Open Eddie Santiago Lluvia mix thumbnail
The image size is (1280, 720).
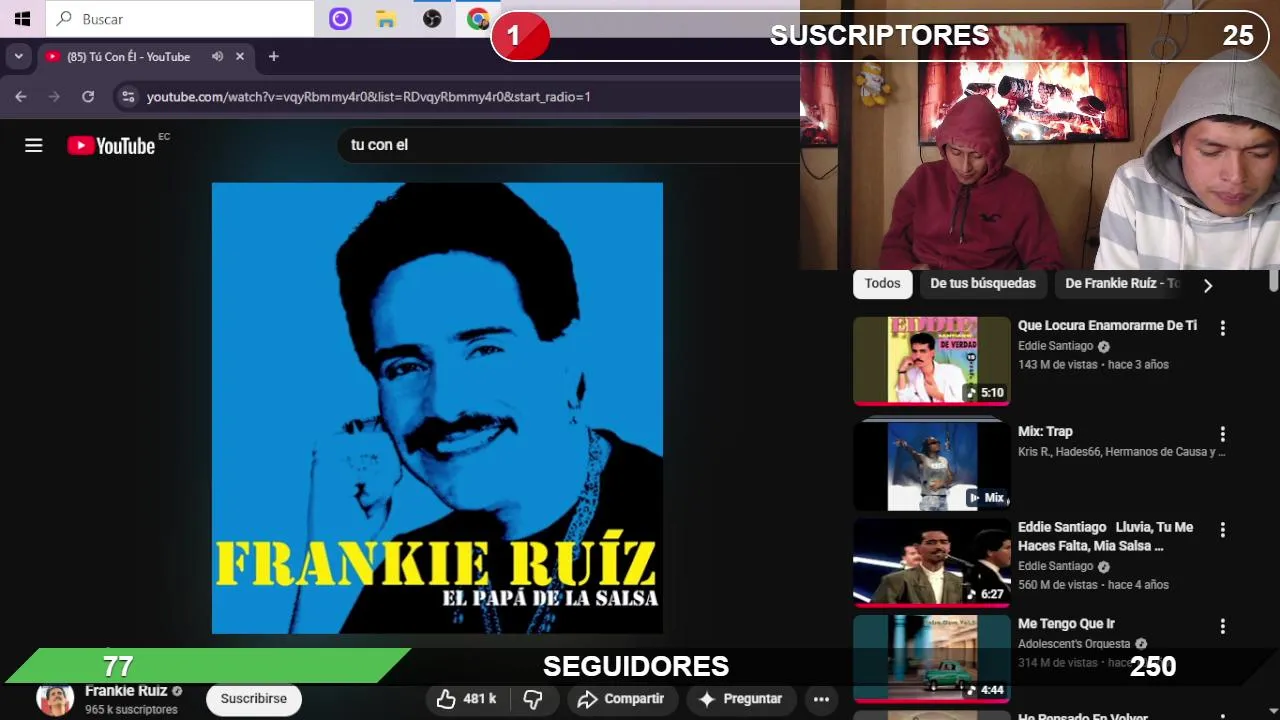click(x=932, y=563)
